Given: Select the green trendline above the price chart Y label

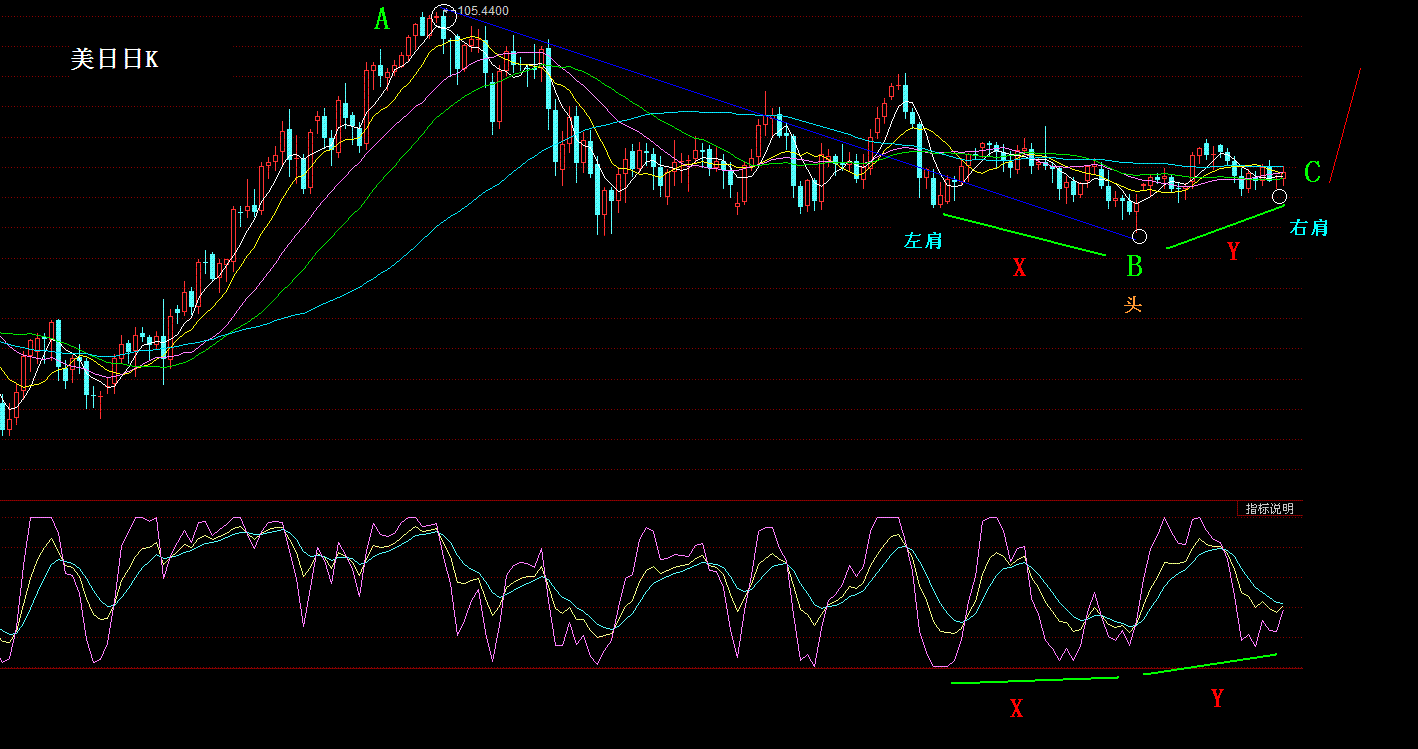Looking at the screenshot, I should coord(1225,226).
